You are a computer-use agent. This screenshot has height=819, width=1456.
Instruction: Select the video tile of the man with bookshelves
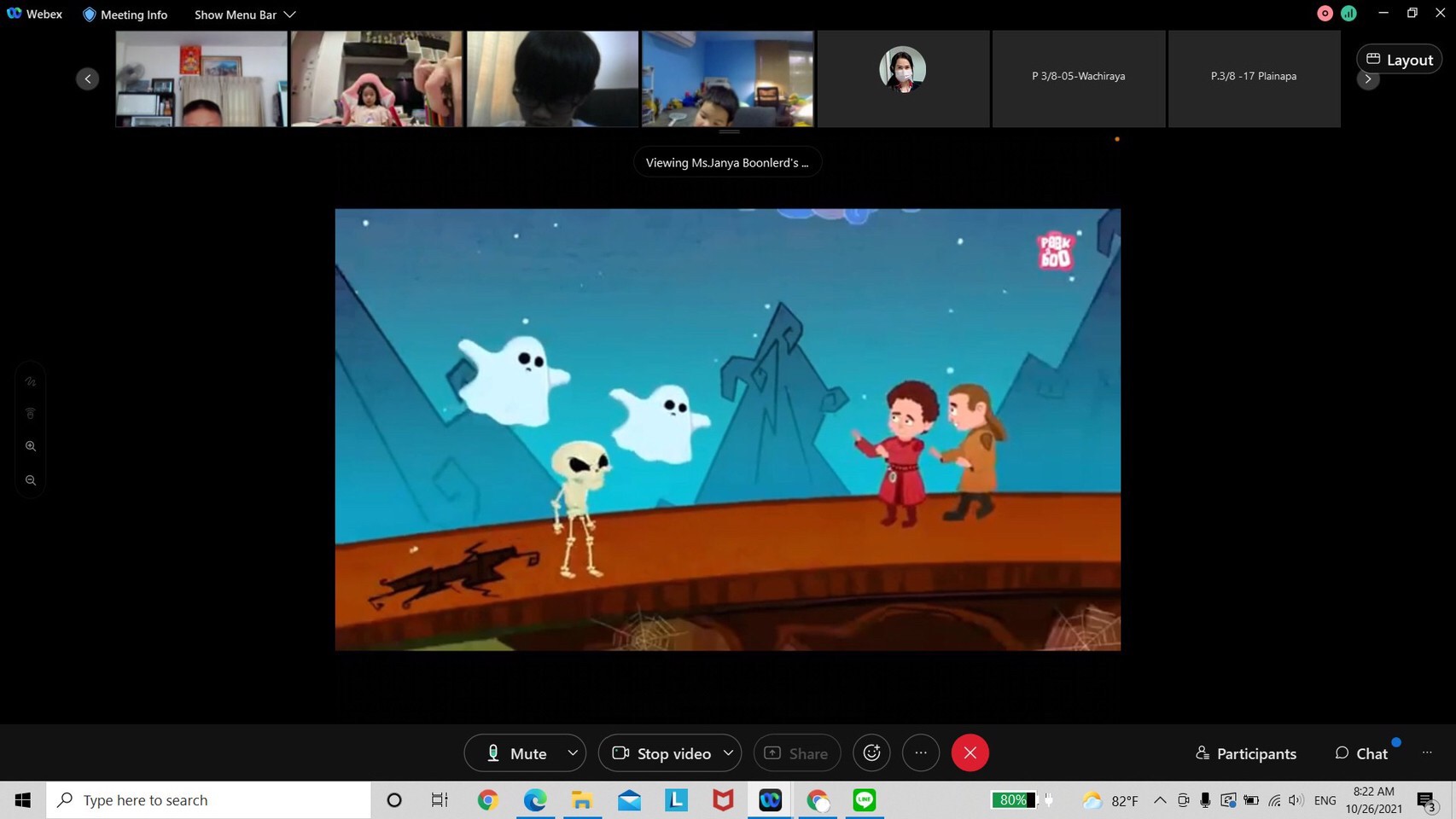coord(201,78)
